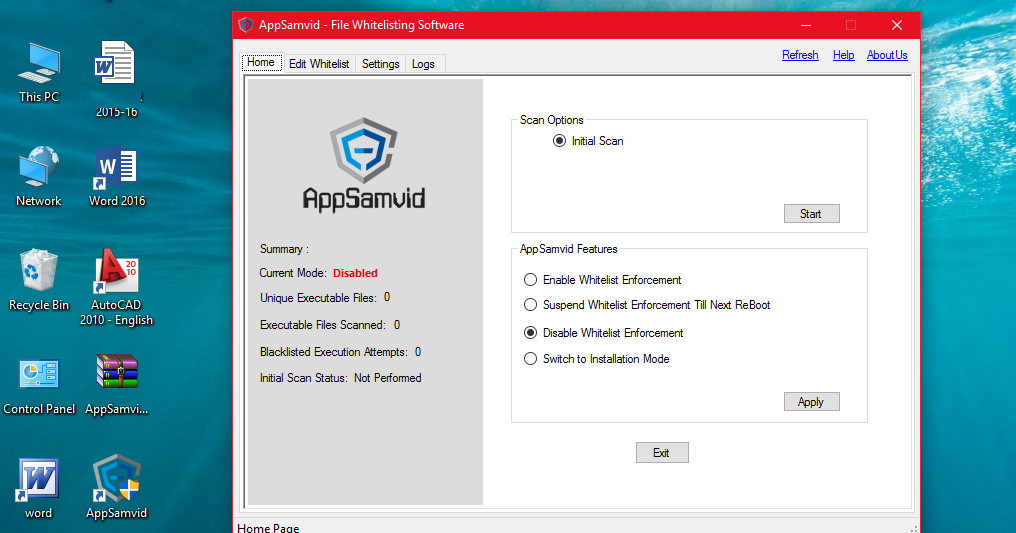This screenshot has height=533, width=1016.
Task: Choose Switch to Installation Mode
Action: tap(530, 359)
